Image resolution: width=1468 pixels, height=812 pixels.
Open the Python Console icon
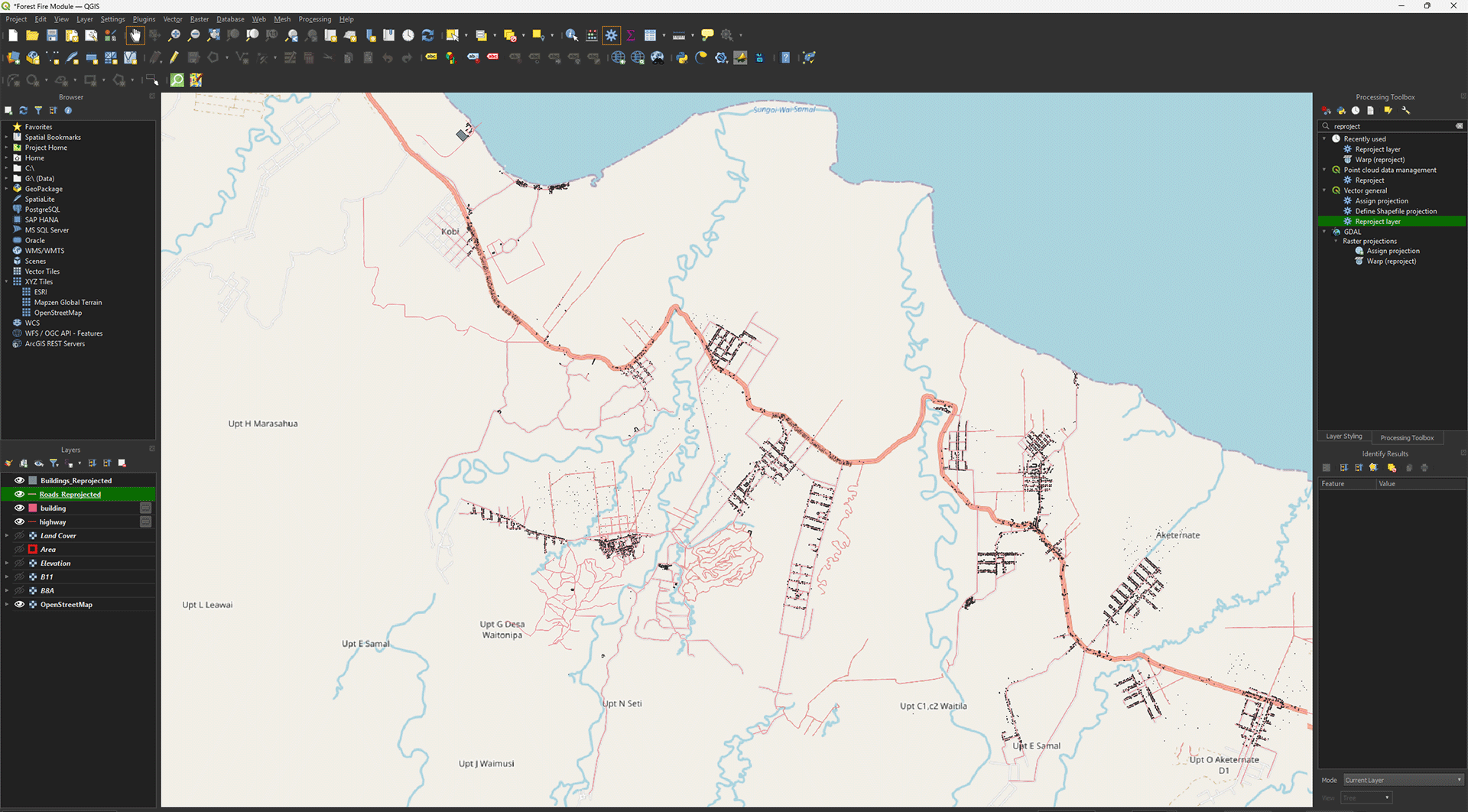pos(681,58)
